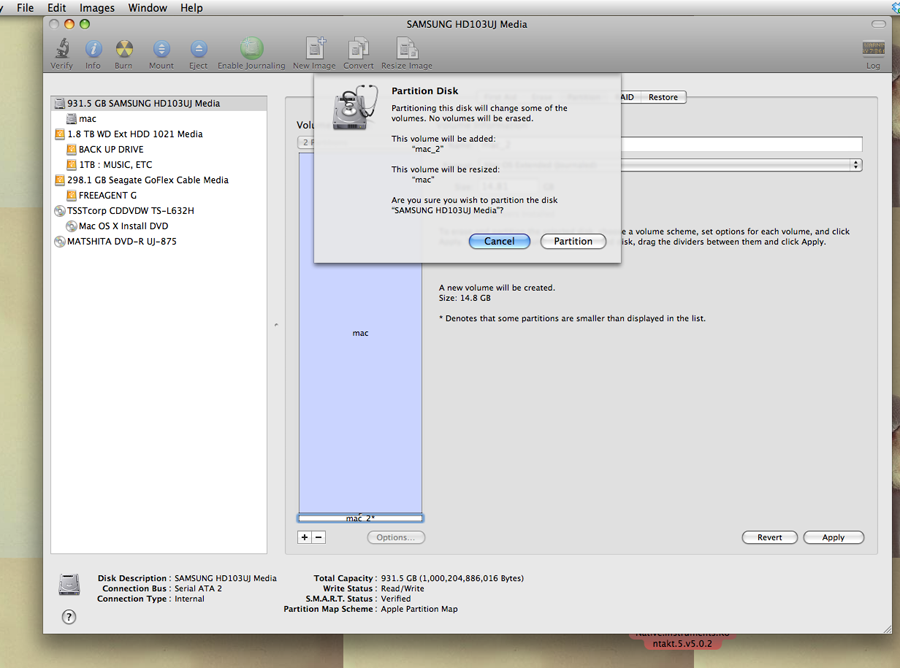Click the Size: 14.8 GB text

click(464, 298)
